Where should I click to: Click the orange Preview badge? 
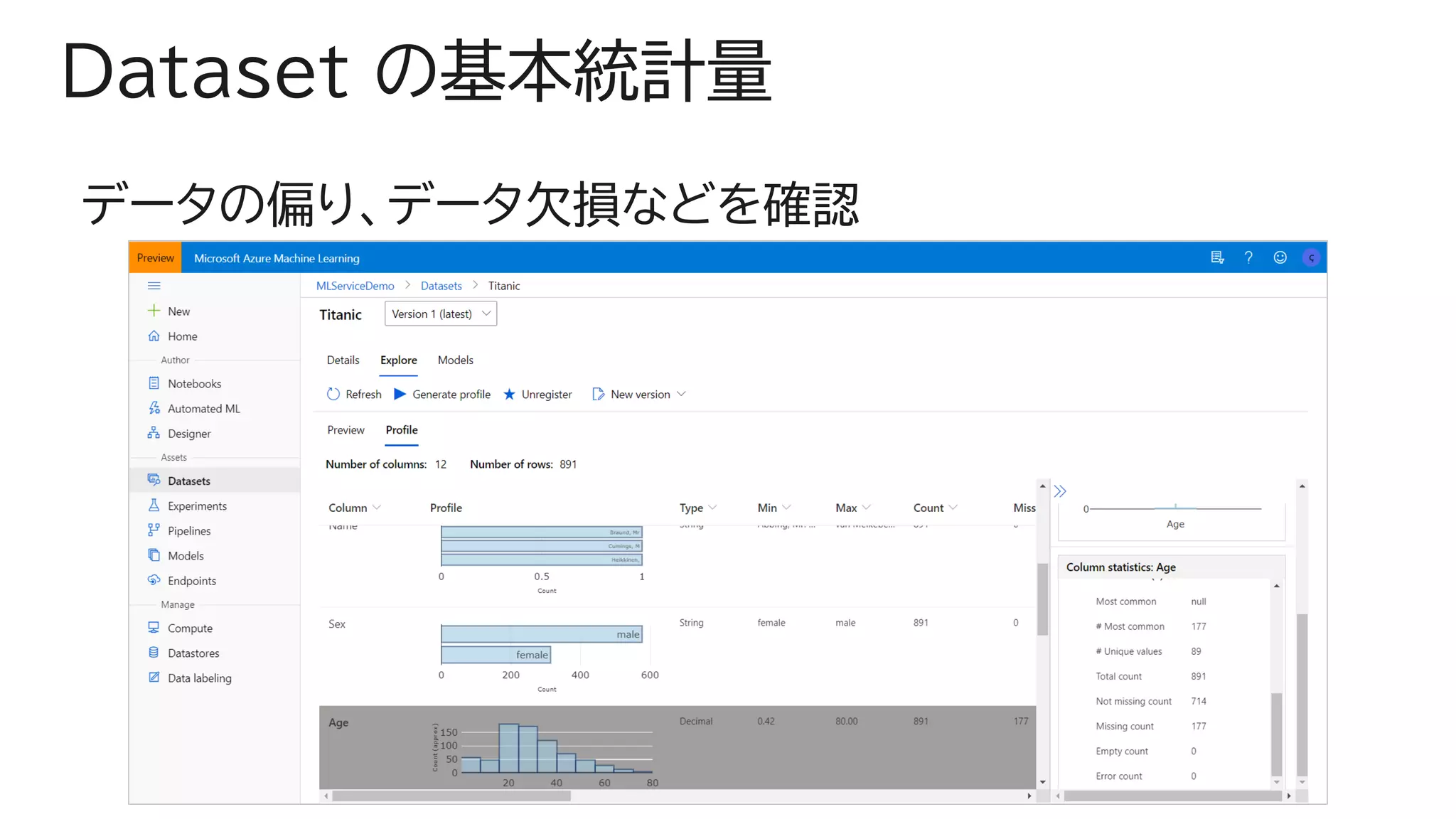(155, 257)
